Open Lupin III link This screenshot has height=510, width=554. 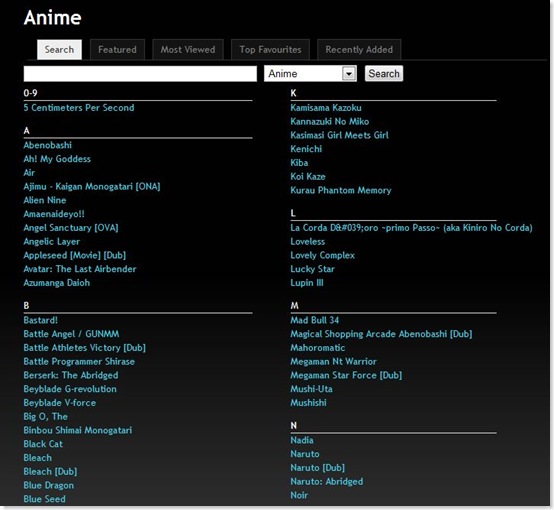(x=307, y=283)
